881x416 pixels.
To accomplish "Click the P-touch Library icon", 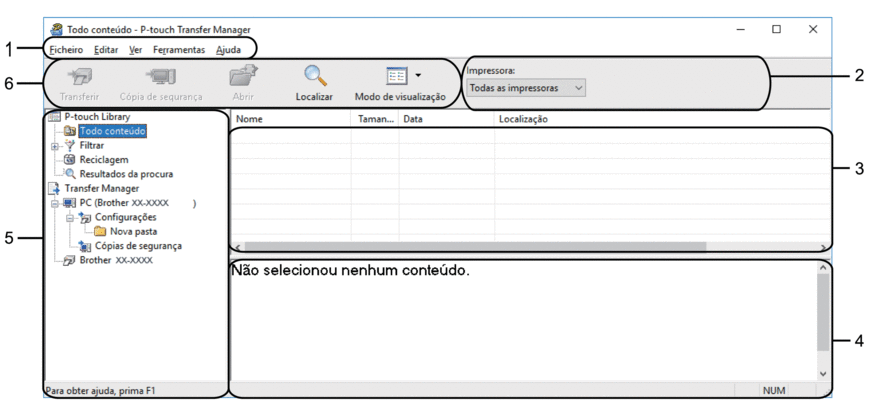I will (x=56, y=117).
